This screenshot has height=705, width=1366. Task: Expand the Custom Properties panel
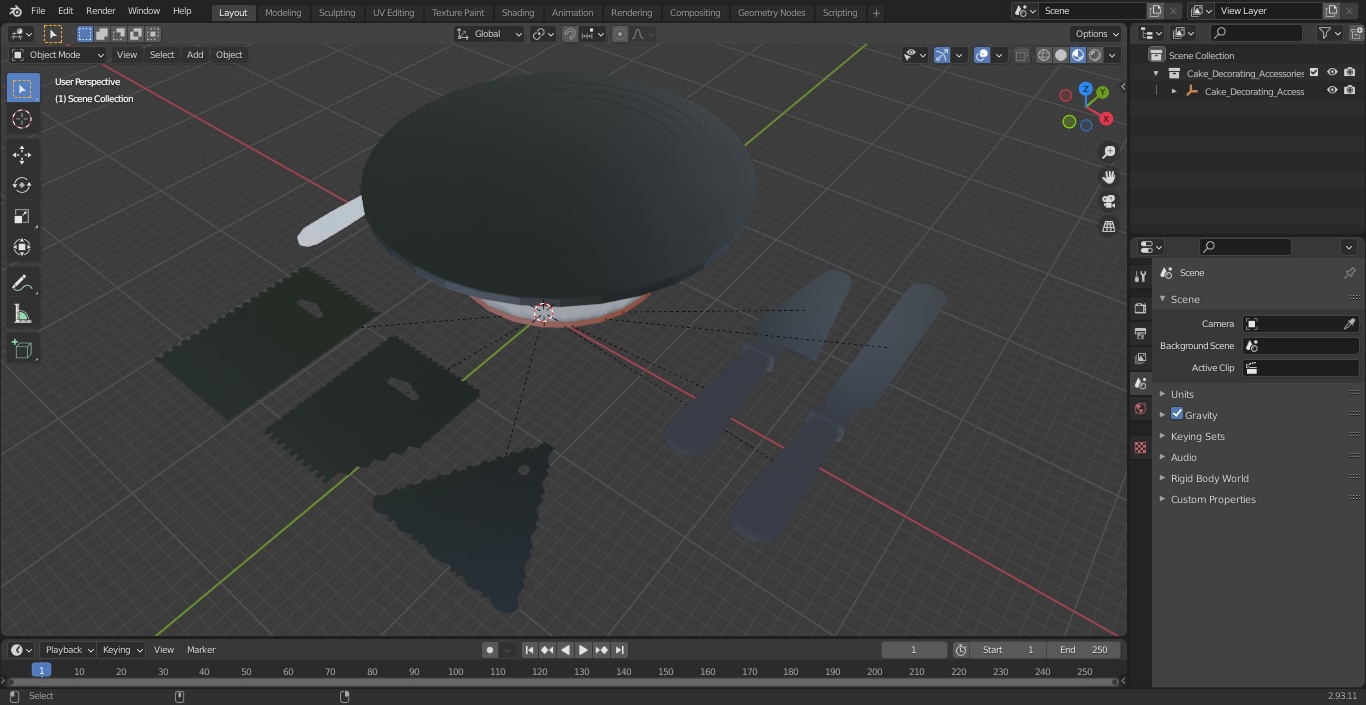[x=1213, y=499]
